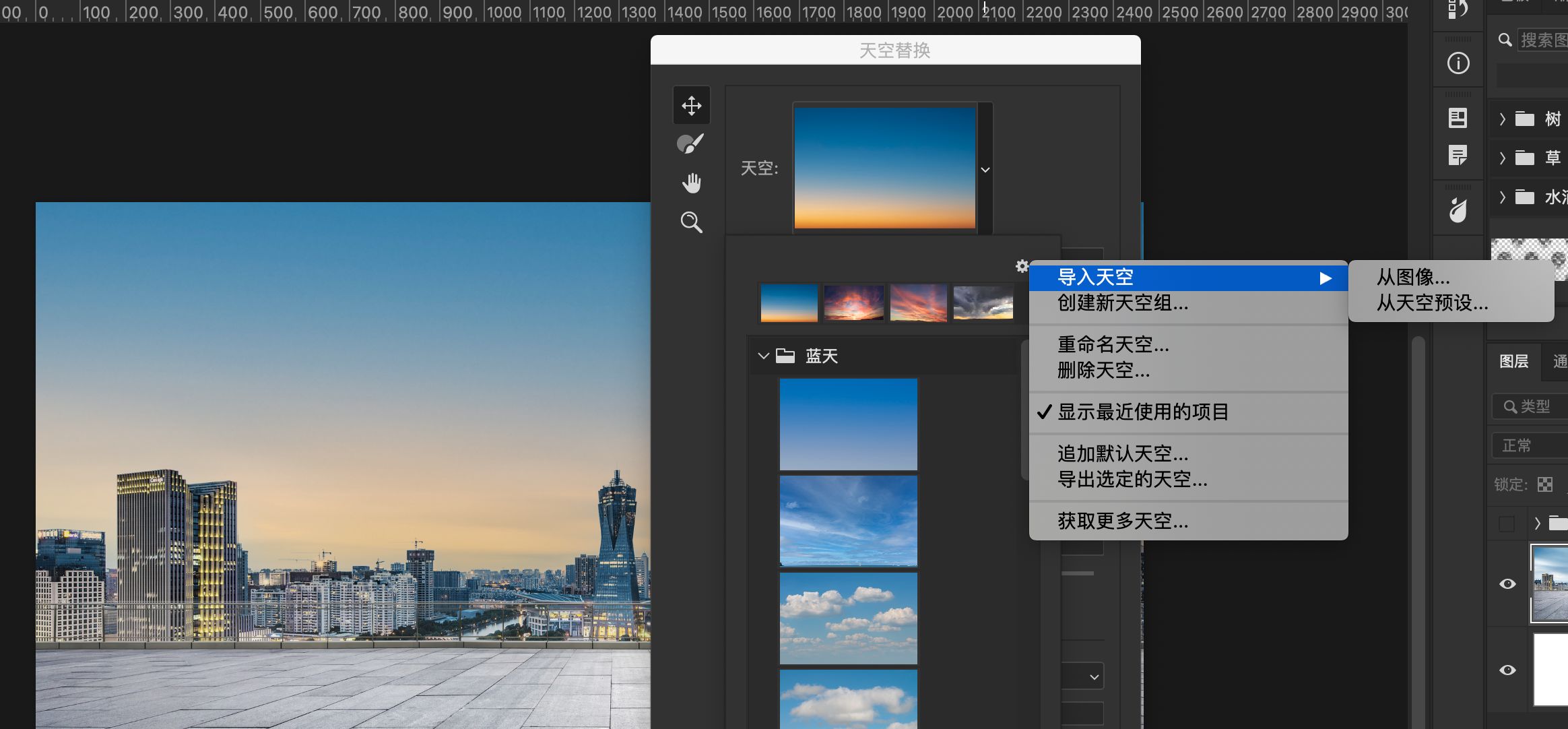
Task: Open the 类型 layer filter dropdown
Action: [1530, 406]
